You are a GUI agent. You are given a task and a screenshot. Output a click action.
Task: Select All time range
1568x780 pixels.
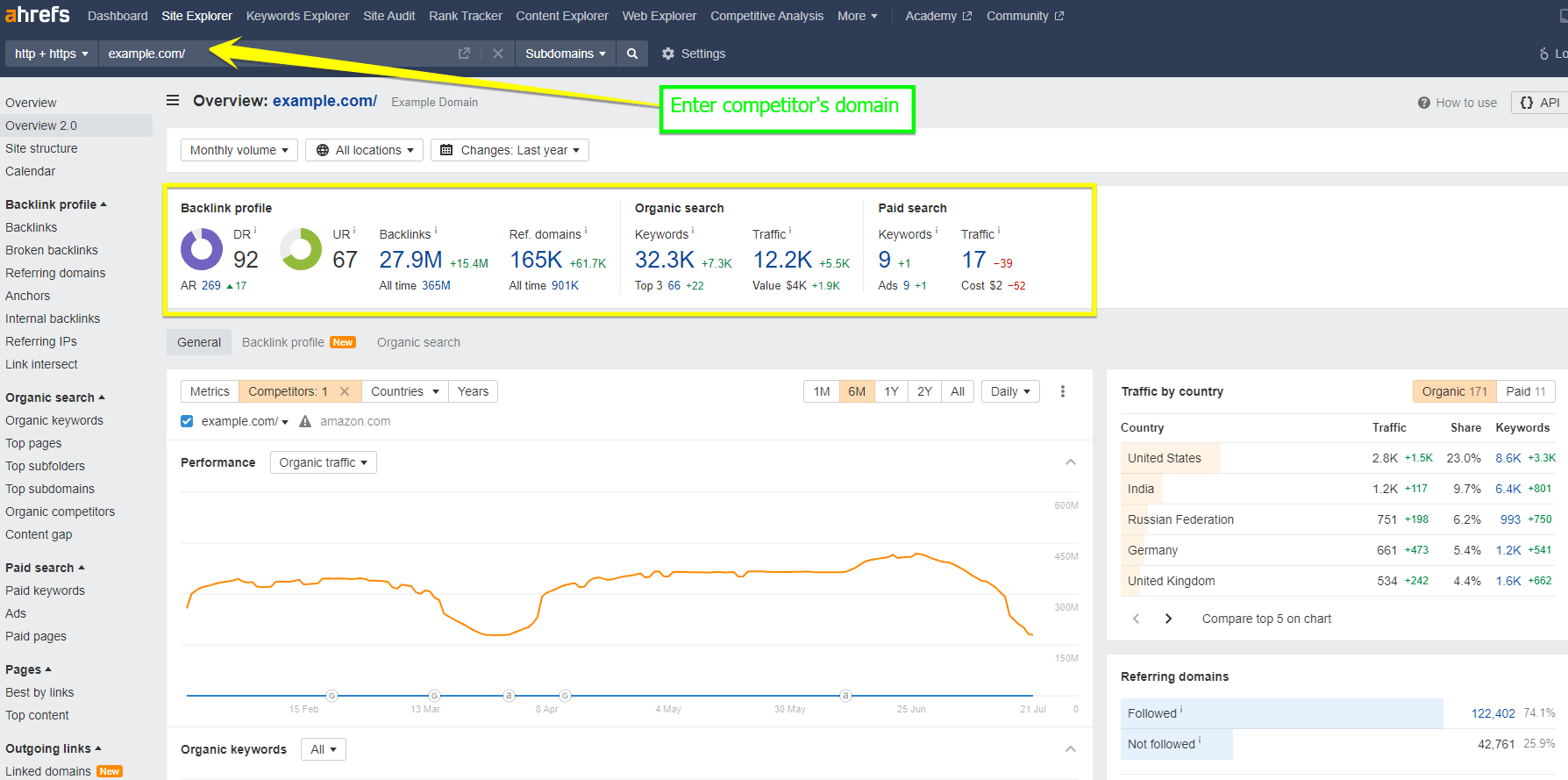point(958,391)
